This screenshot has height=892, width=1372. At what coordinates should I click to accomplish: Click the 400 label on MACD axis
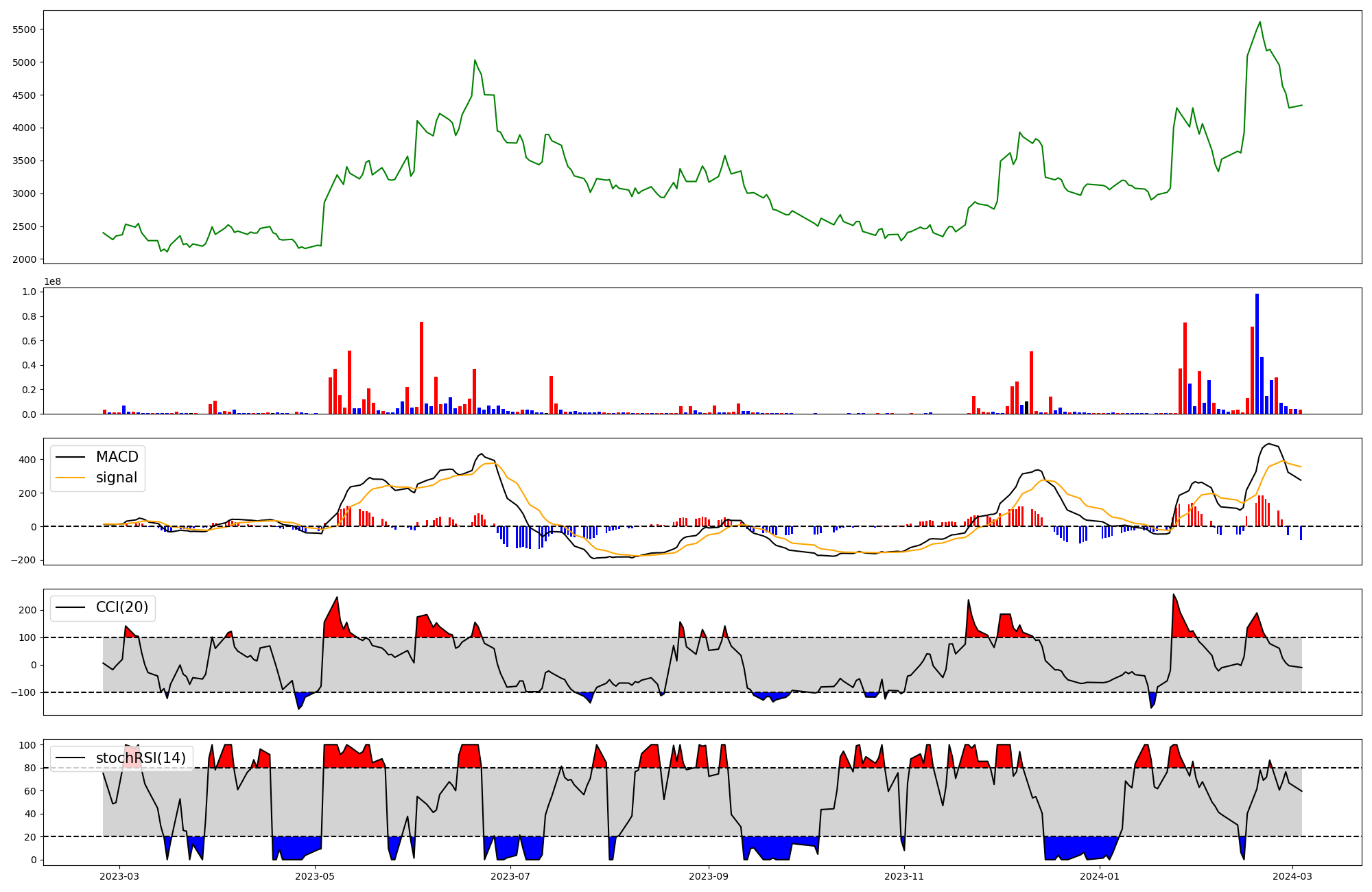point(27,460)
